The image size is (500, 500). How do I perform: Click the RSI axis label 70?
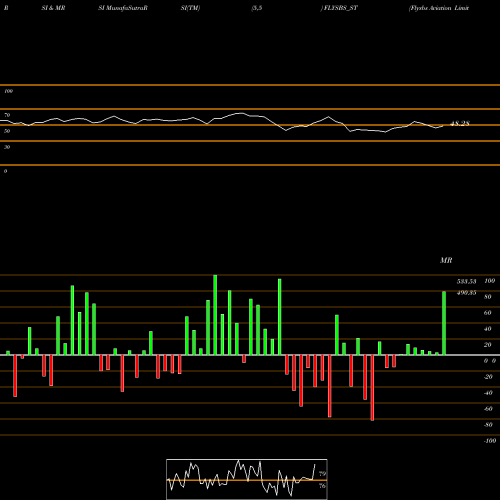click(7, 115)
